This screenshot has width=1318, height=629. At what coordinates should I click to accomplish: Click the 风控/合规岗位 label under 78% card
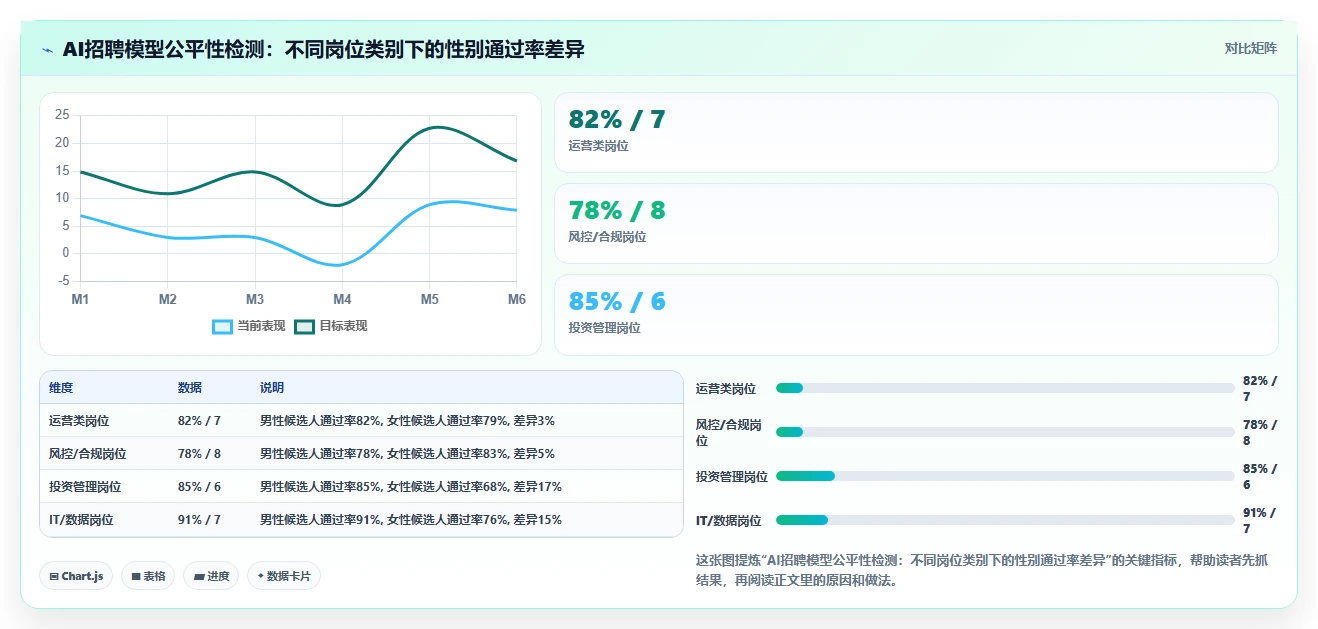tap(607, 237)
